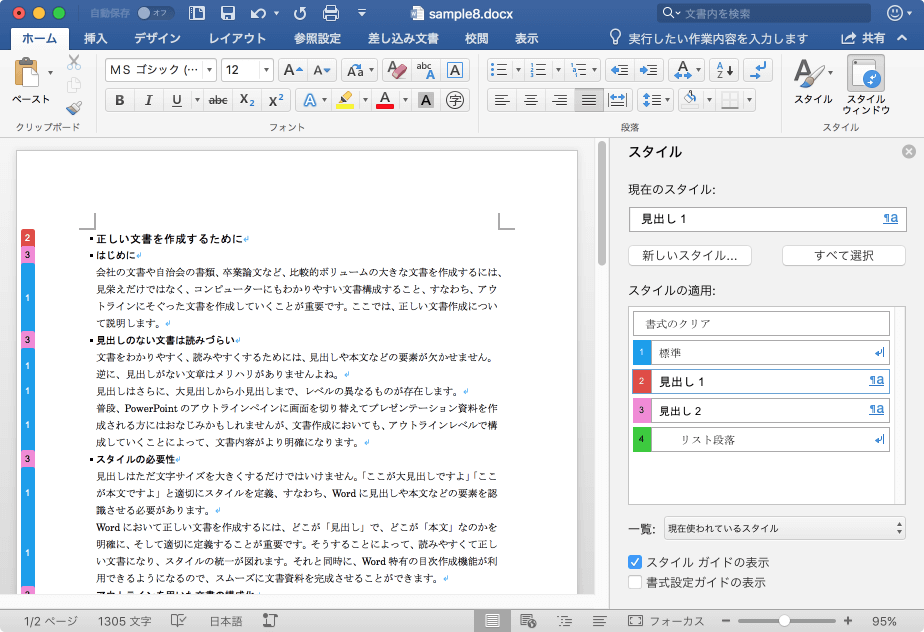Open the font name dropdown

[208, 70]
